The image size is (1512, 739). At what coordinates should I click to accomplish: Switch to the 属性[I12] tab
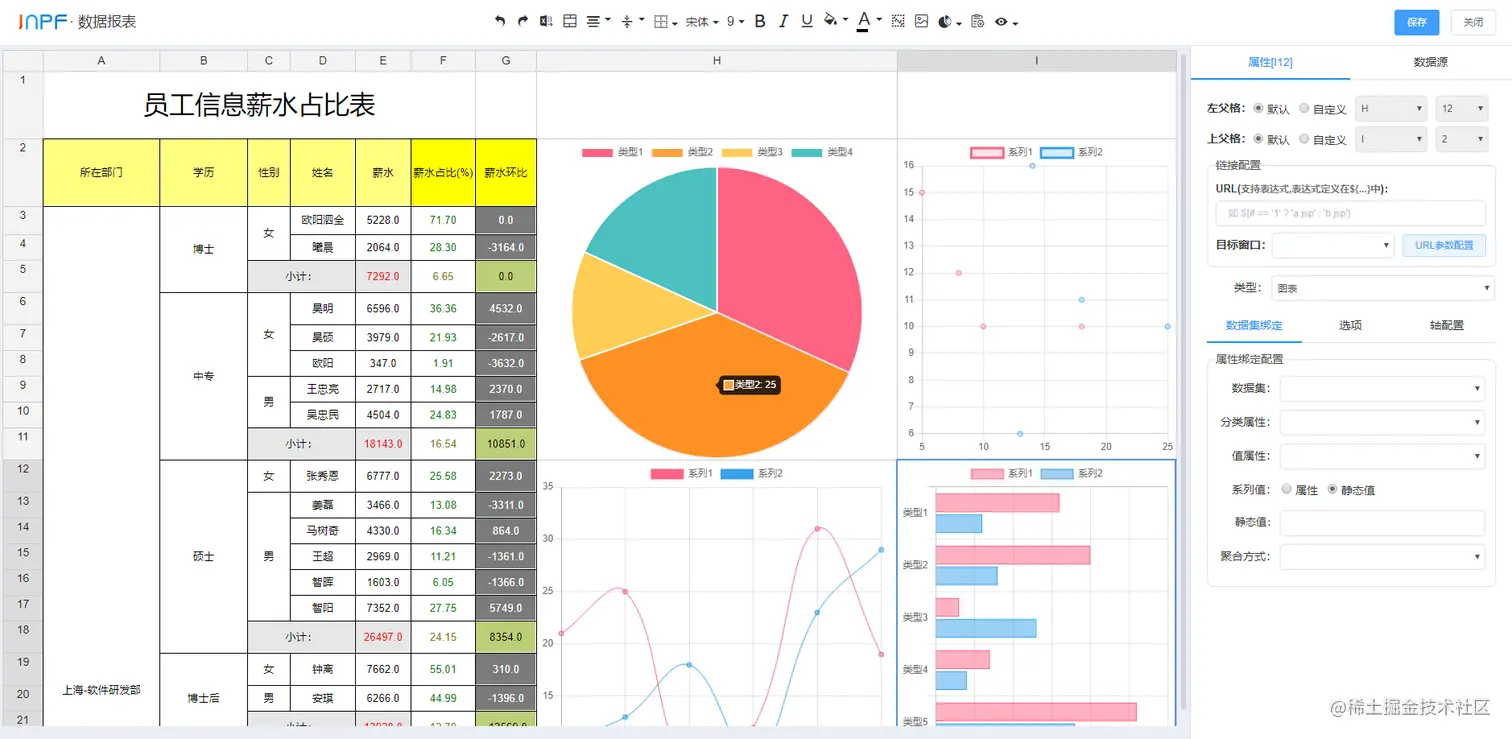[x=1270, y=62]
